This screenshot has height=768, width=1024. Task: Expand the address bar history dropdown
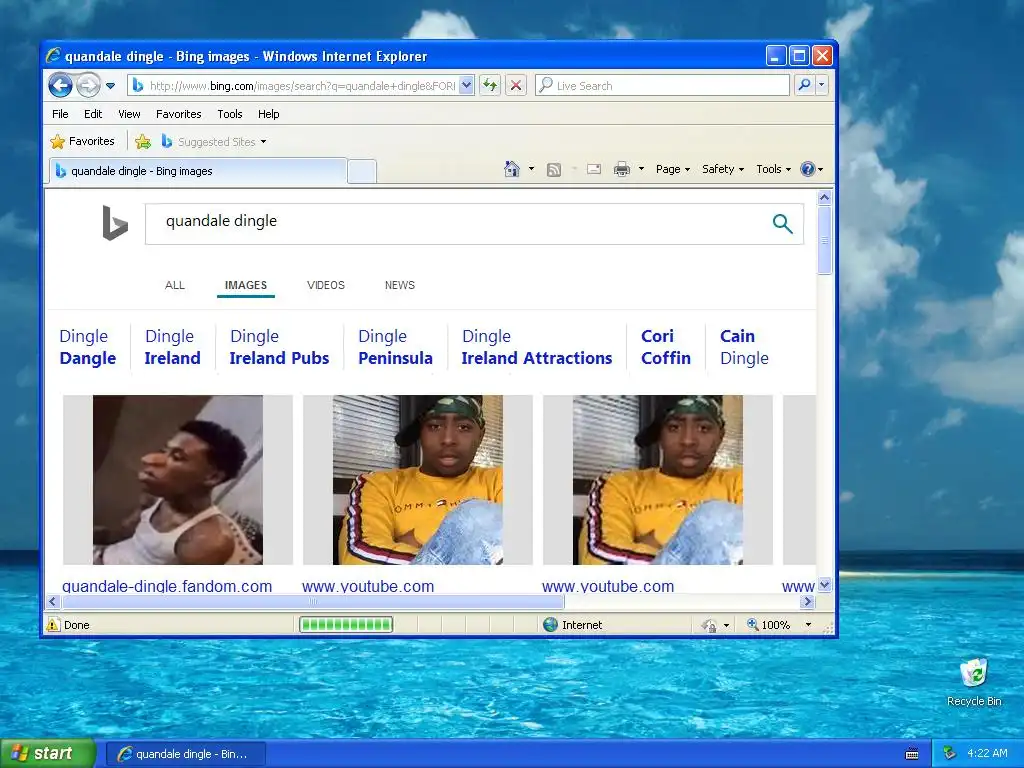466,86
